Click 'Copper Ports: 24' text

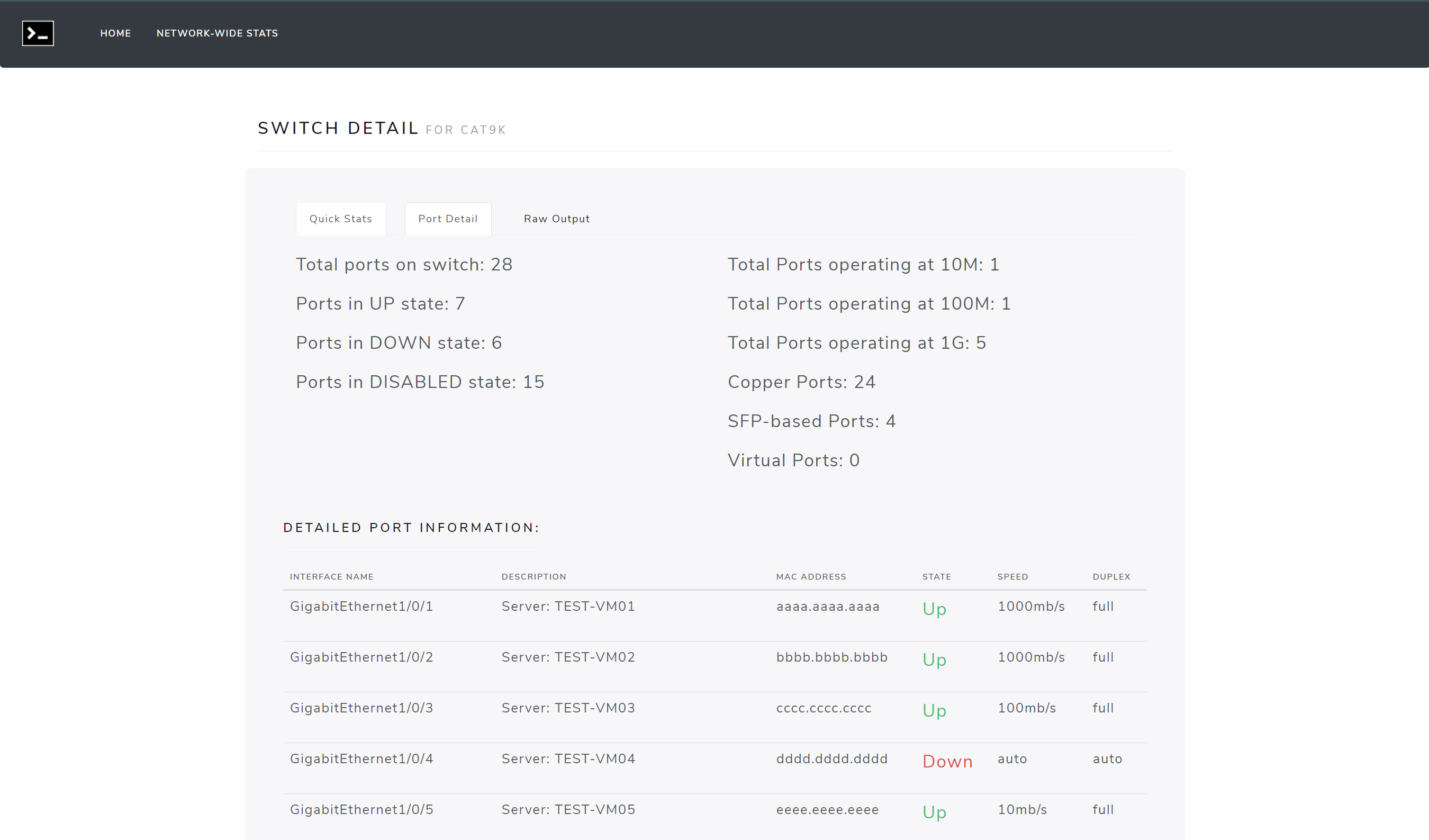pos(802,382)
